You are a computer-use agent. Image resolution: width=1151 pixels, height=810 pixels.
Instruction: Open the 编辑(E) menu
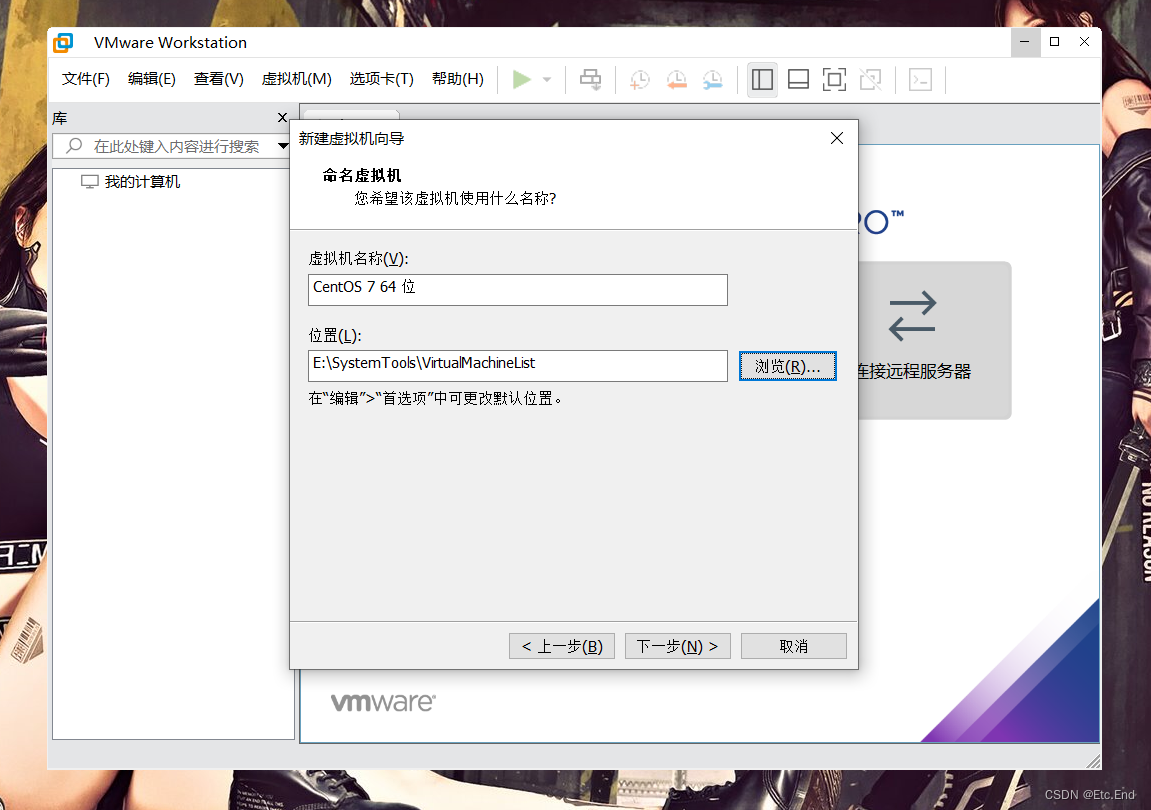coord(152,79)
